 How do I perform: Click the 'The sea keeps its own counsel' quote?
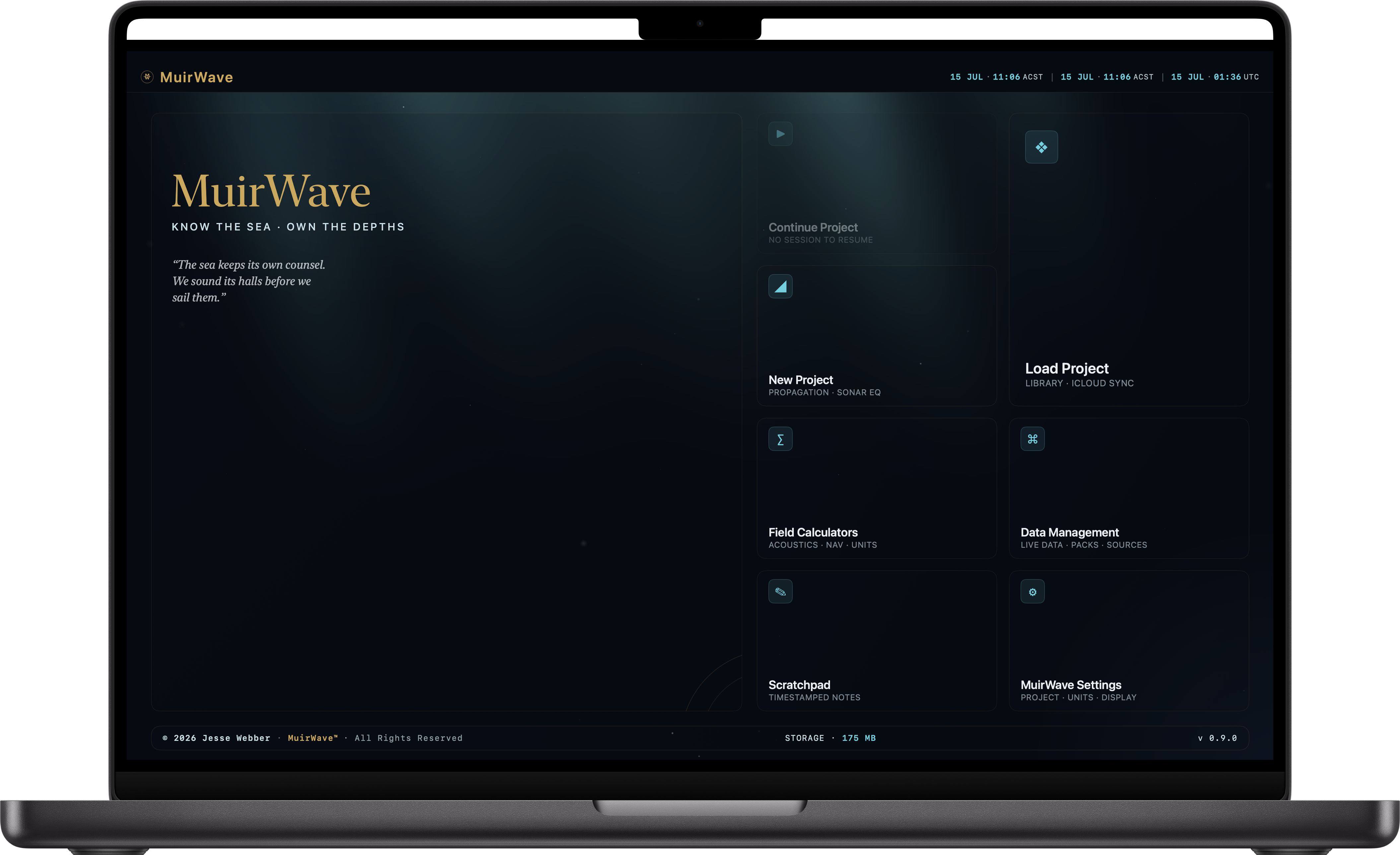point(249,281)
